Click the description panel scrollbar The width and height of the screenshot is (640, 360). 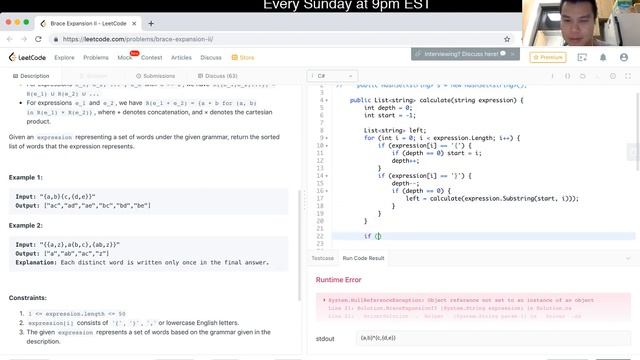coord(300,245)
